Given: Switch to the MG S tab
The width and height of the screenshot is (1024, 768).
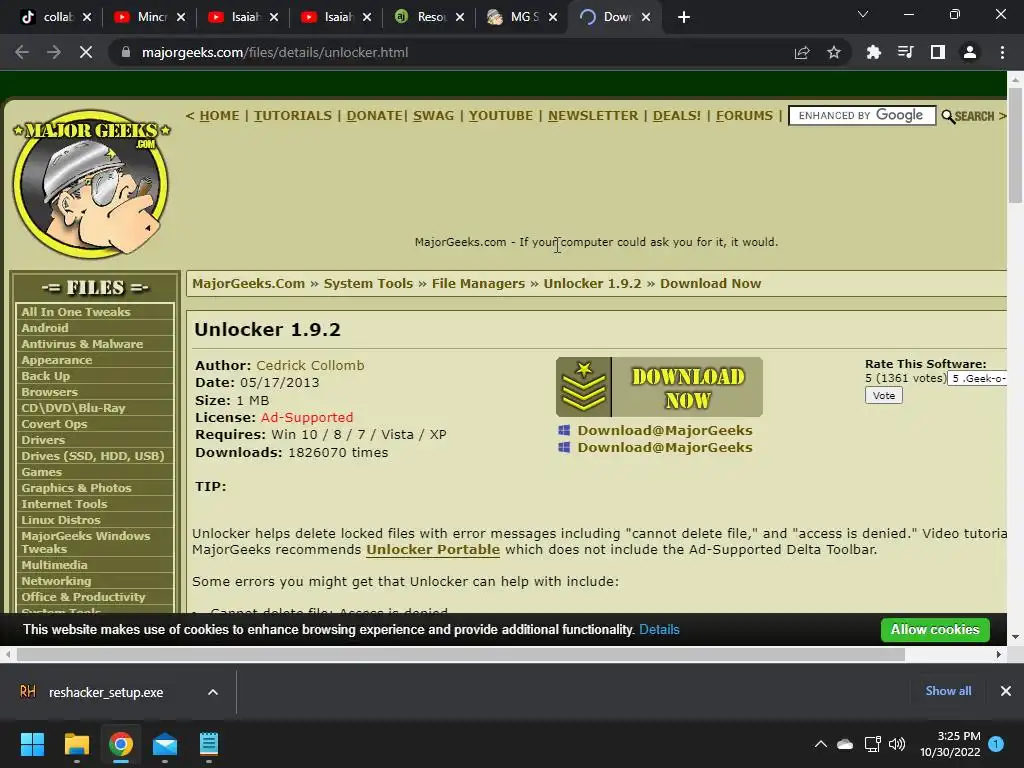Looking at the screenshot, I should pyautogui.click(x=522, y=17).
